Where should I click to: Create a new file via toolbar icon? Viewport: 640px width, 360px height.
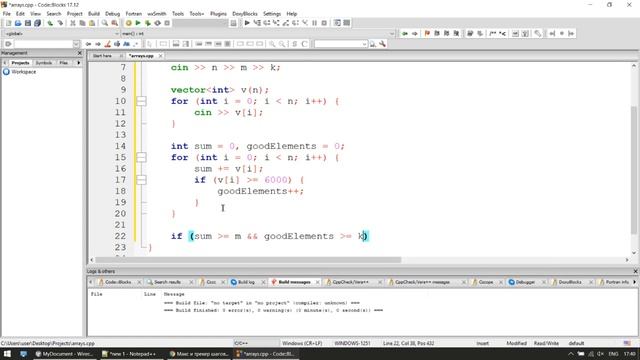(8, 23)
